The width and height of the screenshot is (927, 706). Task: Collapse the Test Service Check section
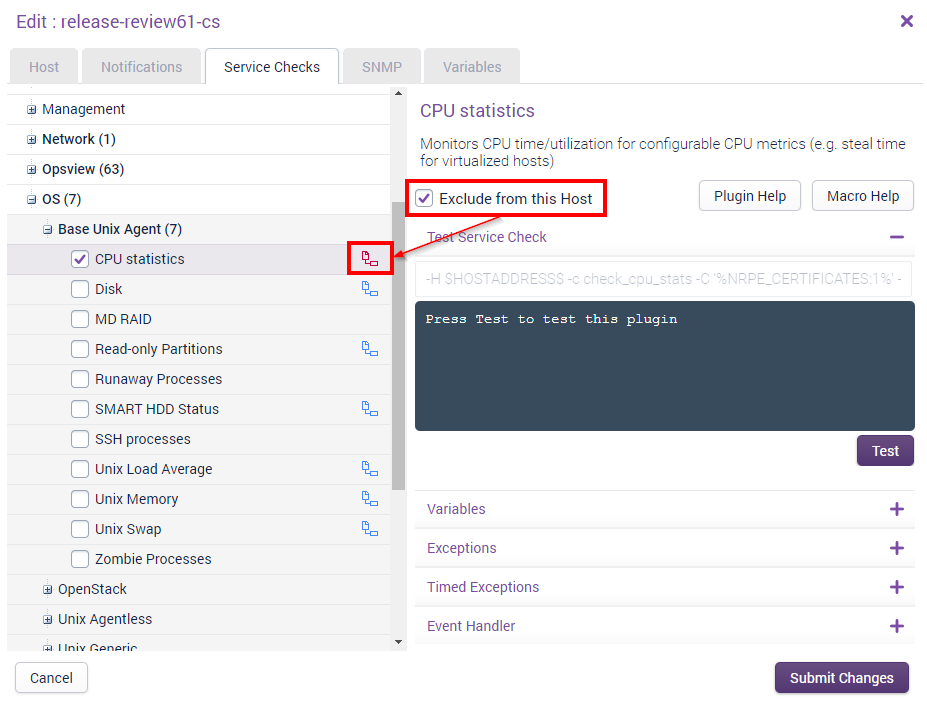click(896, 237)
